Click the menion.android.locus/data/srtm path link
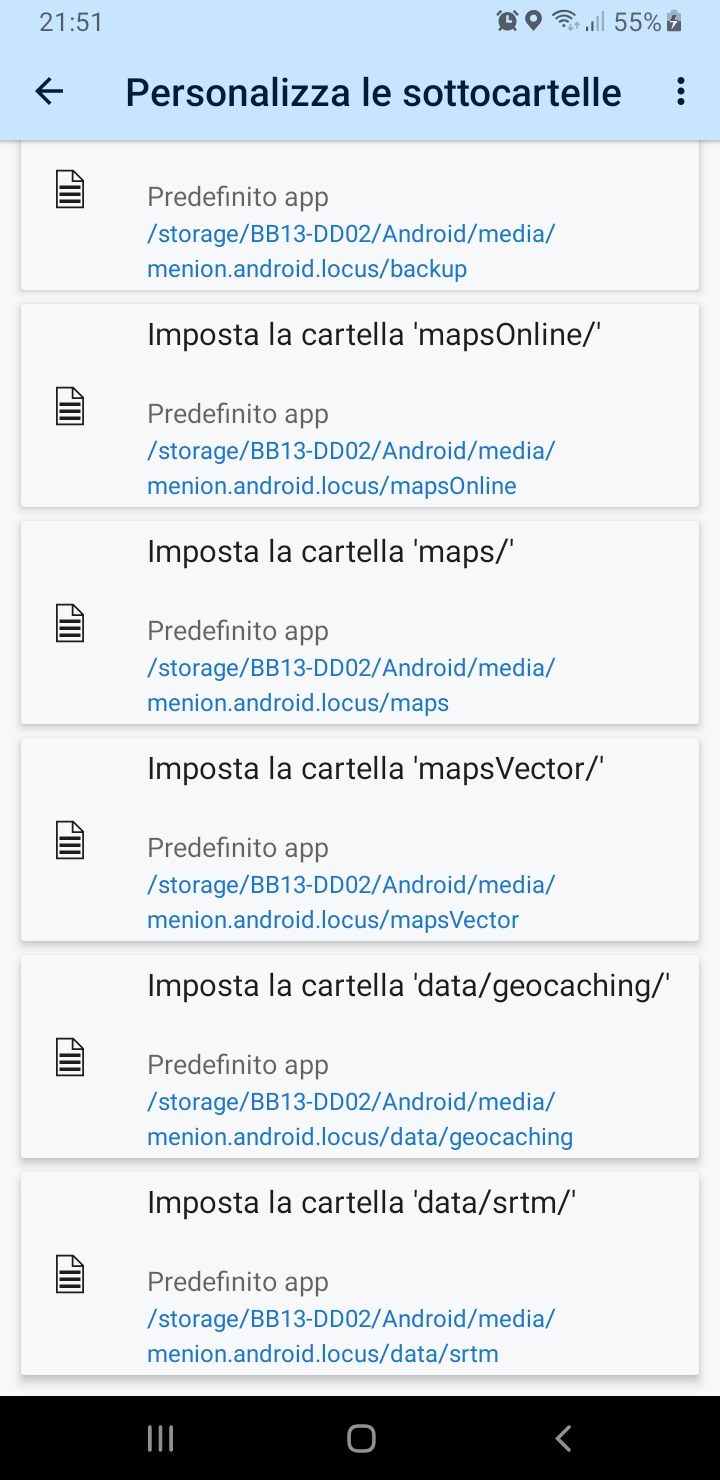Image resolution: width=720 pixels, height=1480 pixels. pos(323,1354)
